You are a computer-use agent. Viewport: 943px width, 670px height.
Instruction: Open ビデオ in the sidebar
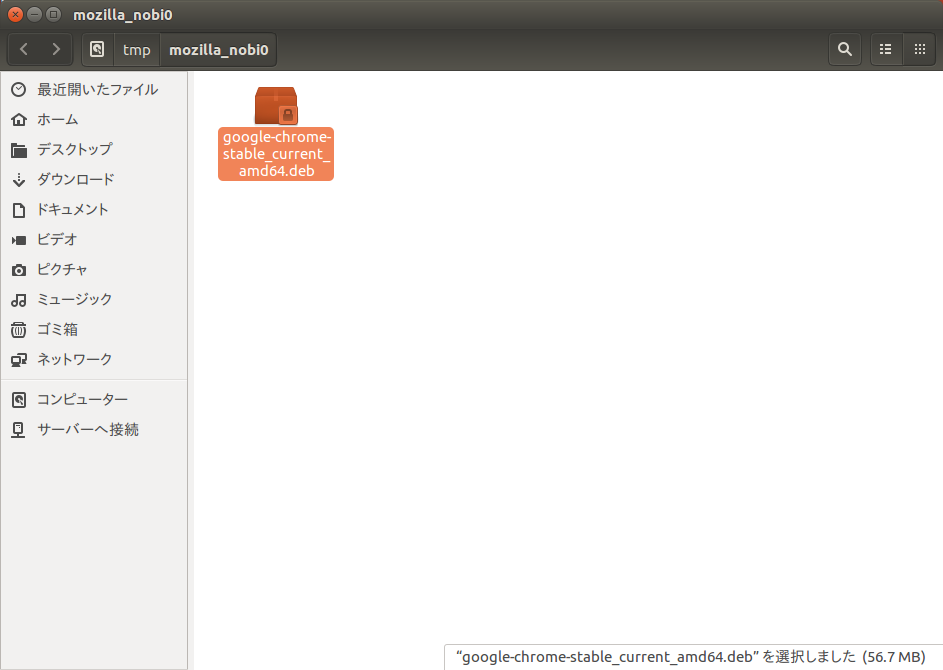(57, 239)
